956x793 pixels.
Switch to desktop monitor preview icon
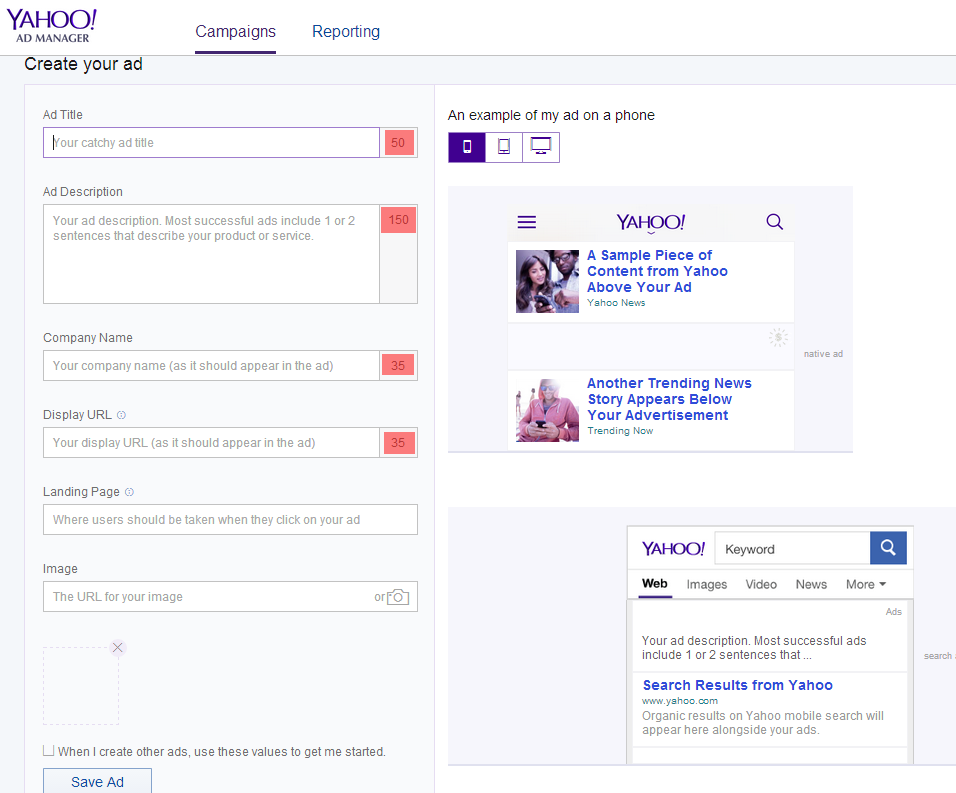(x=541, y=147)
